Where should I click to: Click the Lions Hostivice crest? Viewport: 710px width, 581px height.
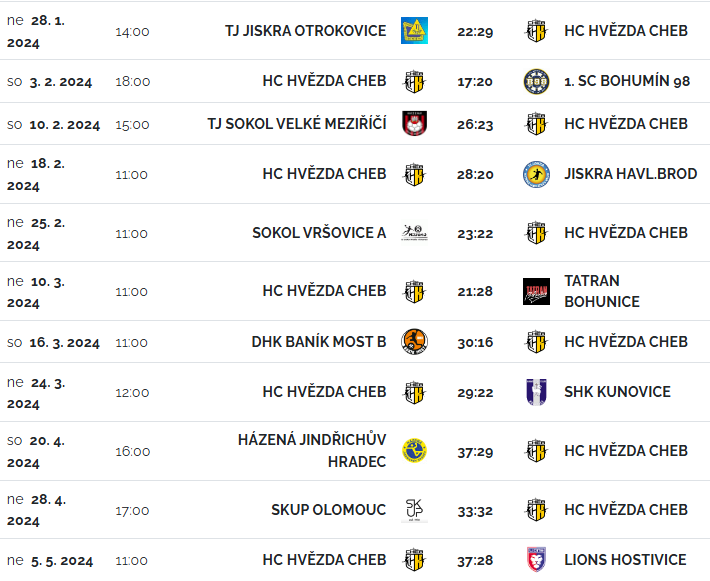536,559
